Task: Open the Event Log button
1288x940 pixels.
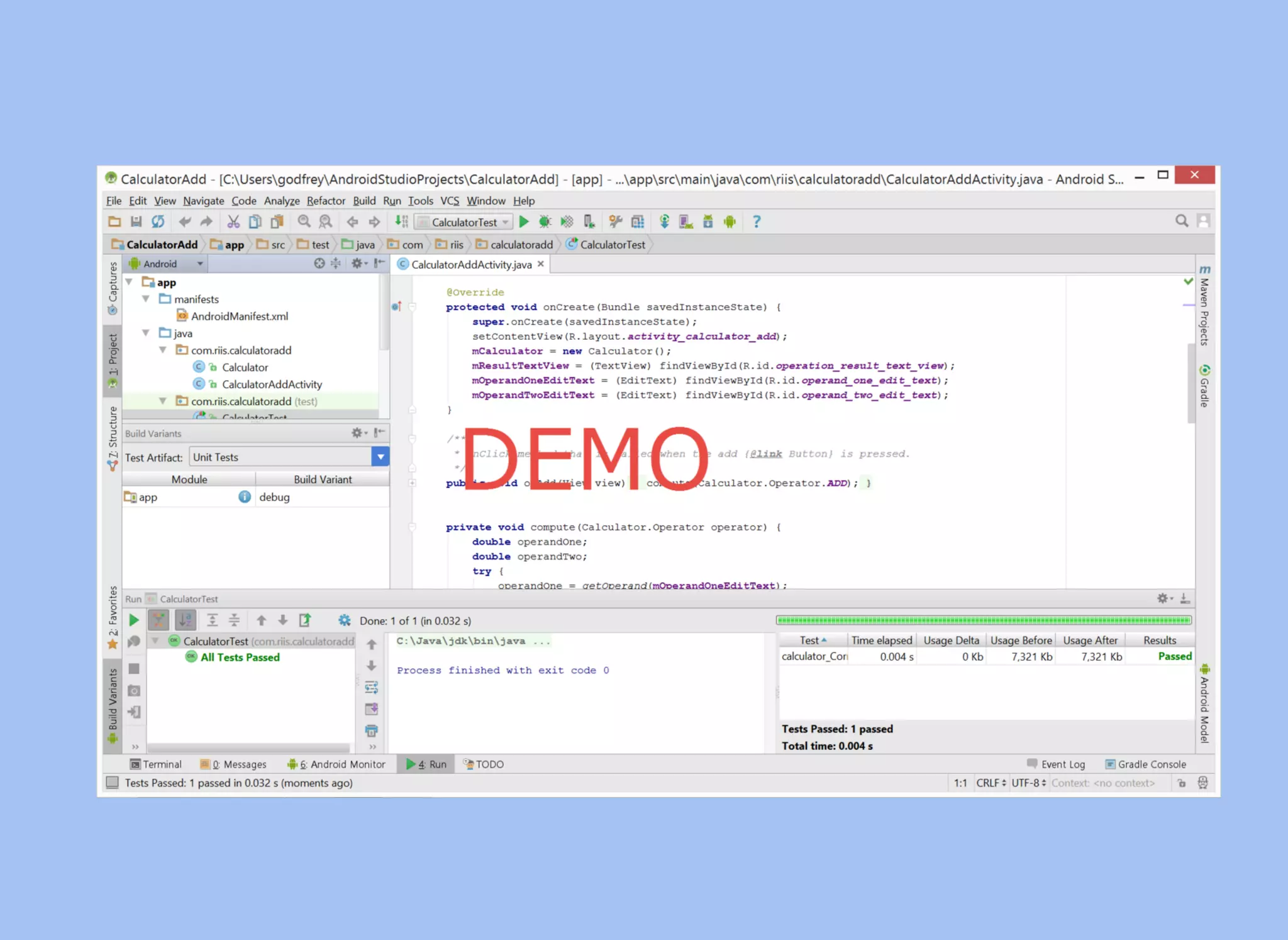Action: point(1056,764)
